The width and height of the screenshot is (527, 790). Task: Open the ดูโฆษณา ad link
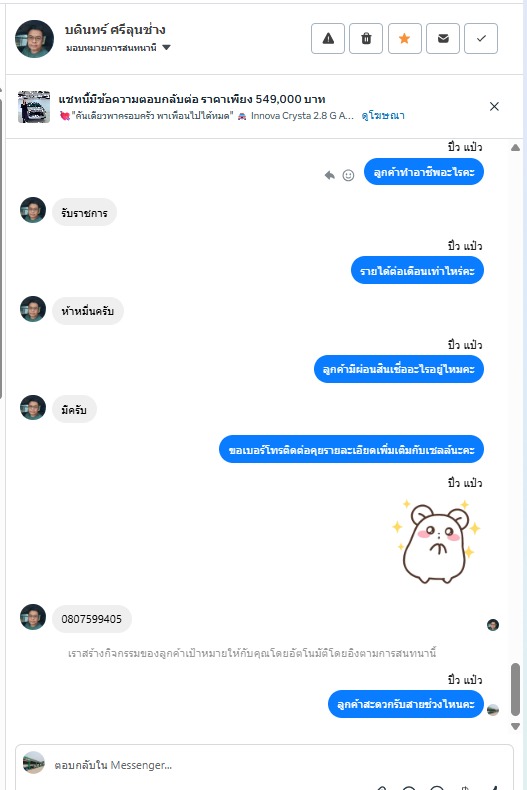coord(383,116)
